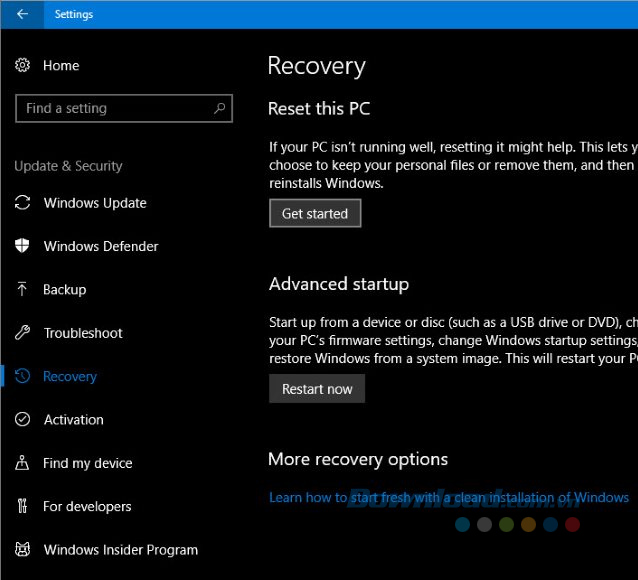Select Recovery in sidebar
The height and width of the screenshot is (580, 638).
coord(70,376)
